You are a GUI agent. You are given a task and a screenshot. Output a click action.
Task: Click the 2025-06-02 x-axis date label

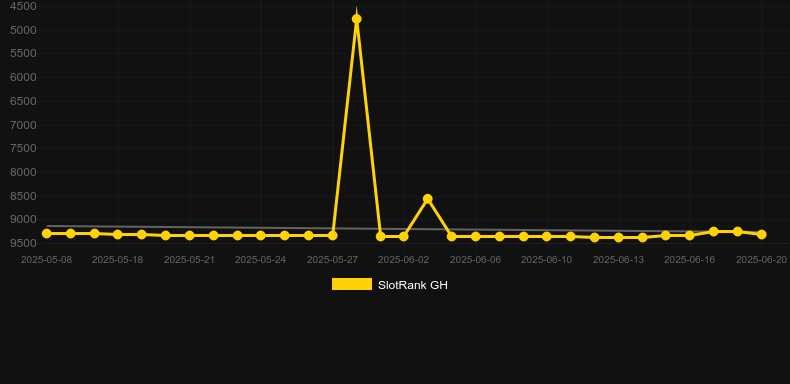[404, 260]
